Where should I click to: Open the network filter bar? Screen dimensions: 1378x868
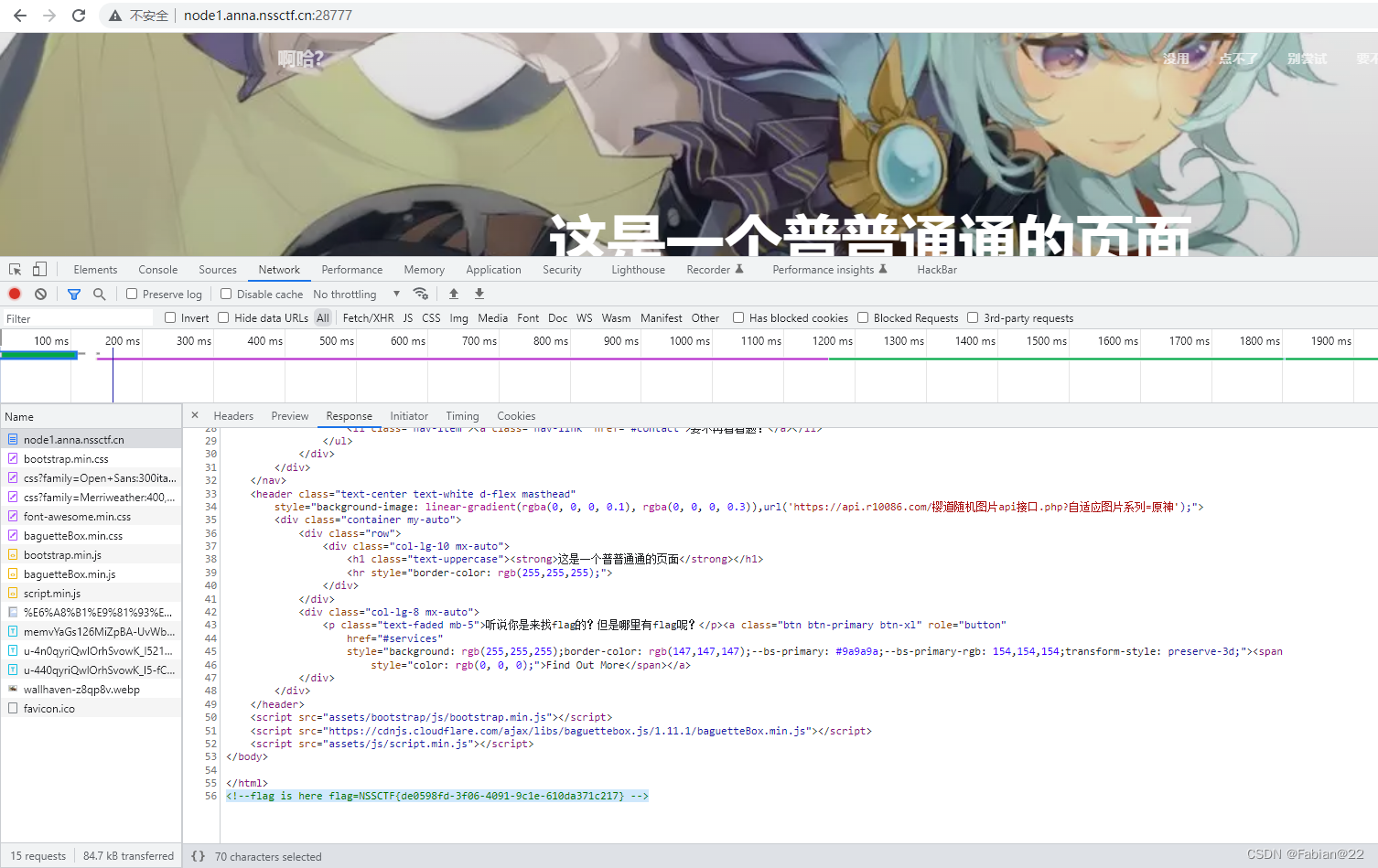73,294
